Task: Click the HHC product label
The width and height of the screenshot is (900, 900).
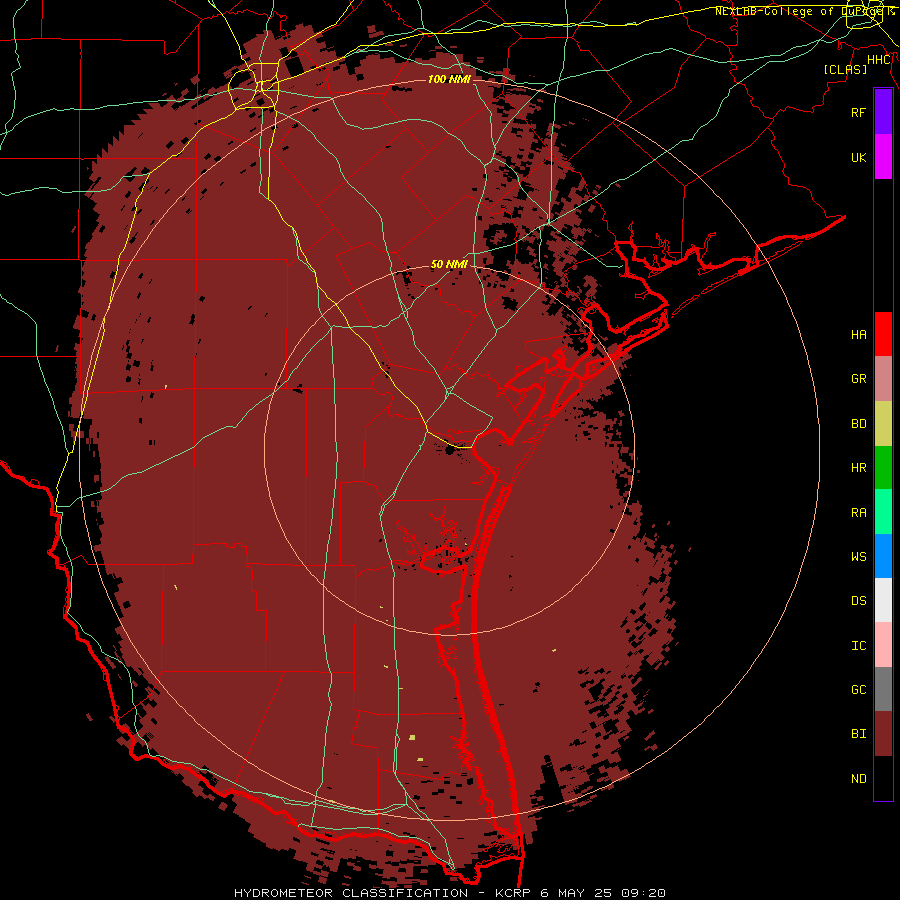Action: (x=879, y=60)
